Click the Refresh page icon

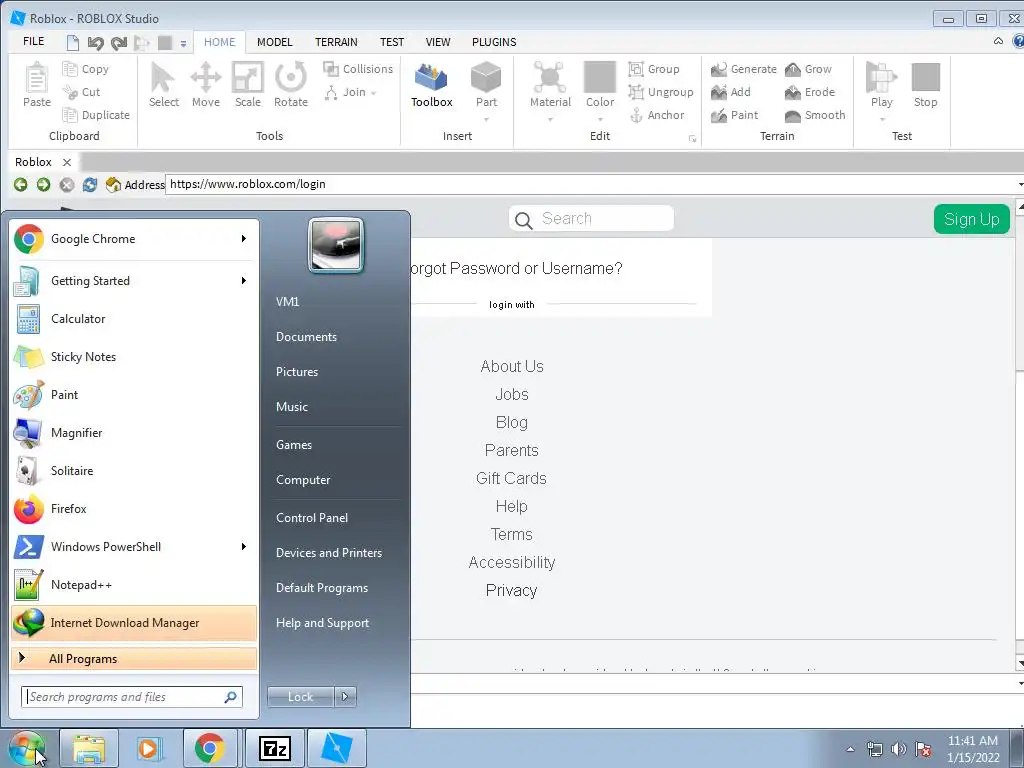(x=90, y=185)
